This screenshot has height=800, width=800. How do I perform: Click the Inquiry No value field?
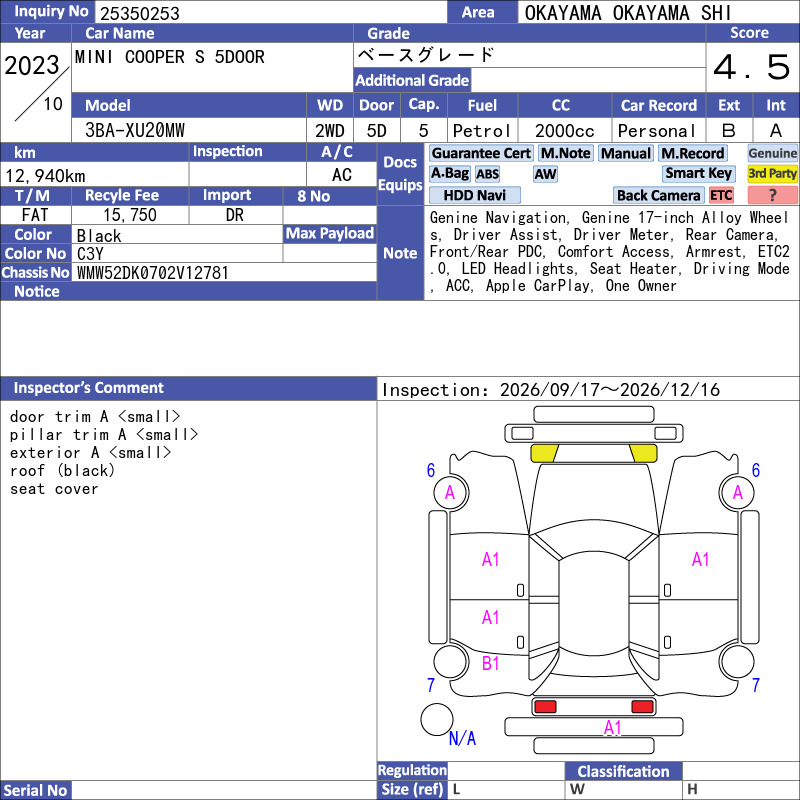[x=271, y=13]
